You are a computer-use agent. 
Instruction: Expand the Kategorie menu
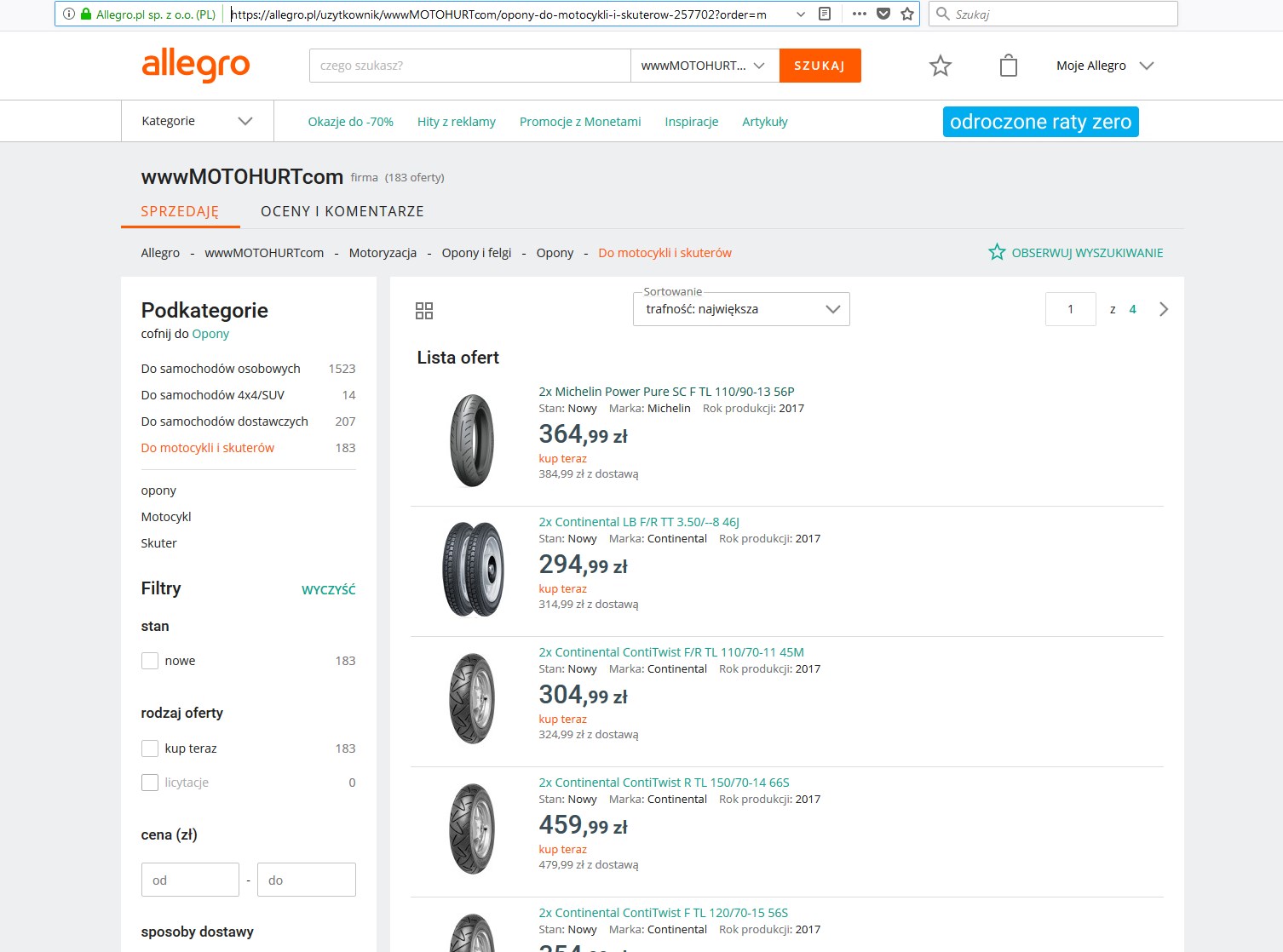(x=197, y=121)
